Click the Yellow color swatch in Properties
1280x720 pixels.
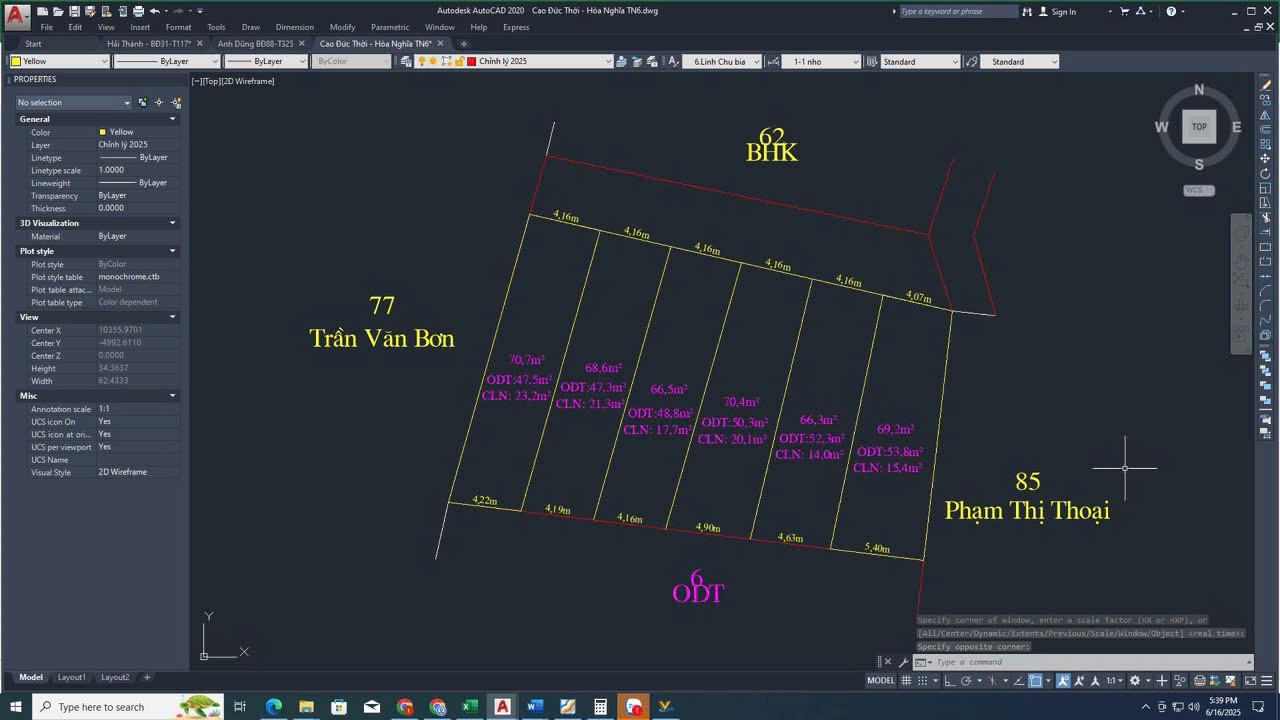[102, 132]
